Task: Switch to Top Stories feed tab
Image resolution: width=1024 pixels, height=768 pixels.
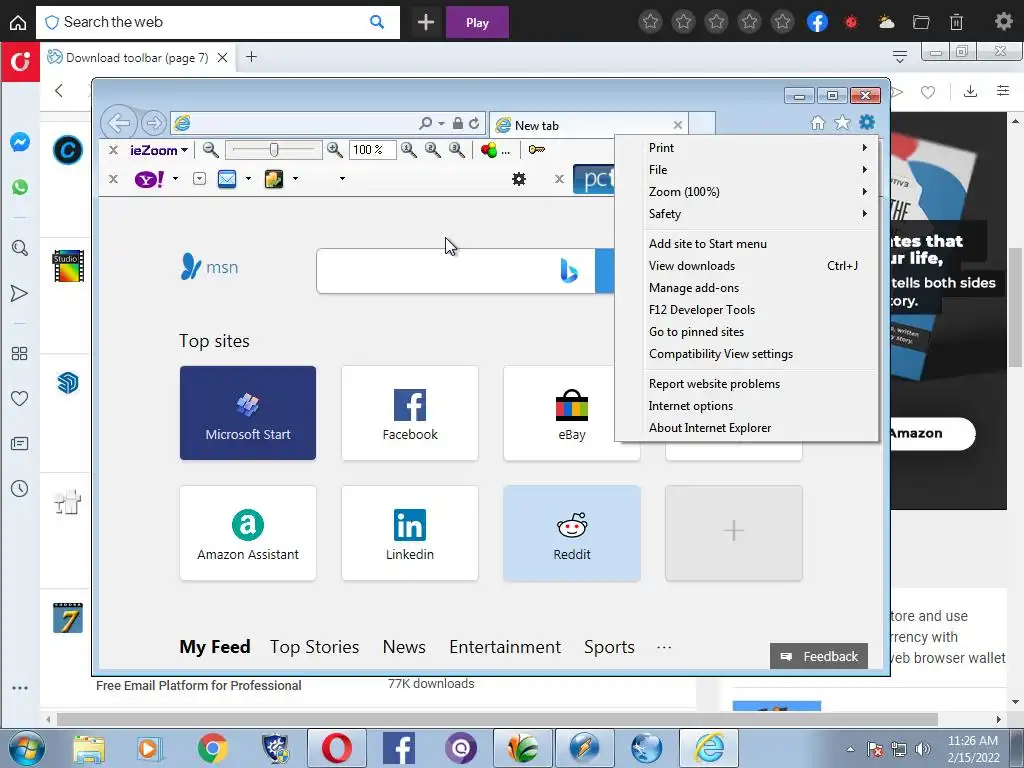Action: click(314, 647)
